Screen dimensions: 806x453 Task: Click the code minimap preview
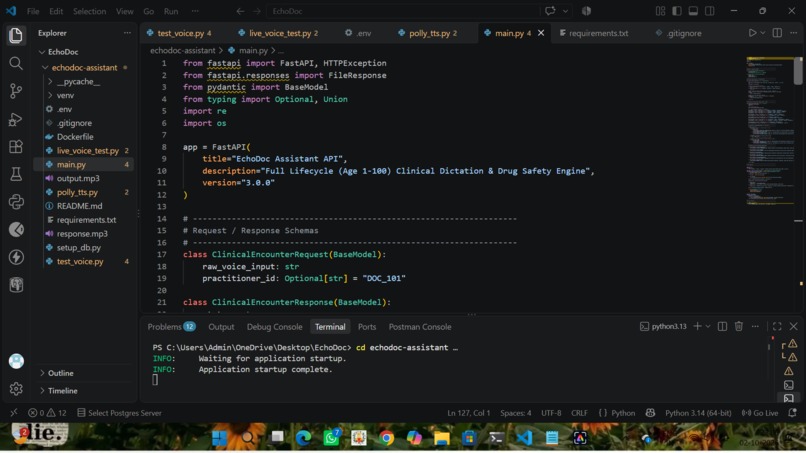770,131
